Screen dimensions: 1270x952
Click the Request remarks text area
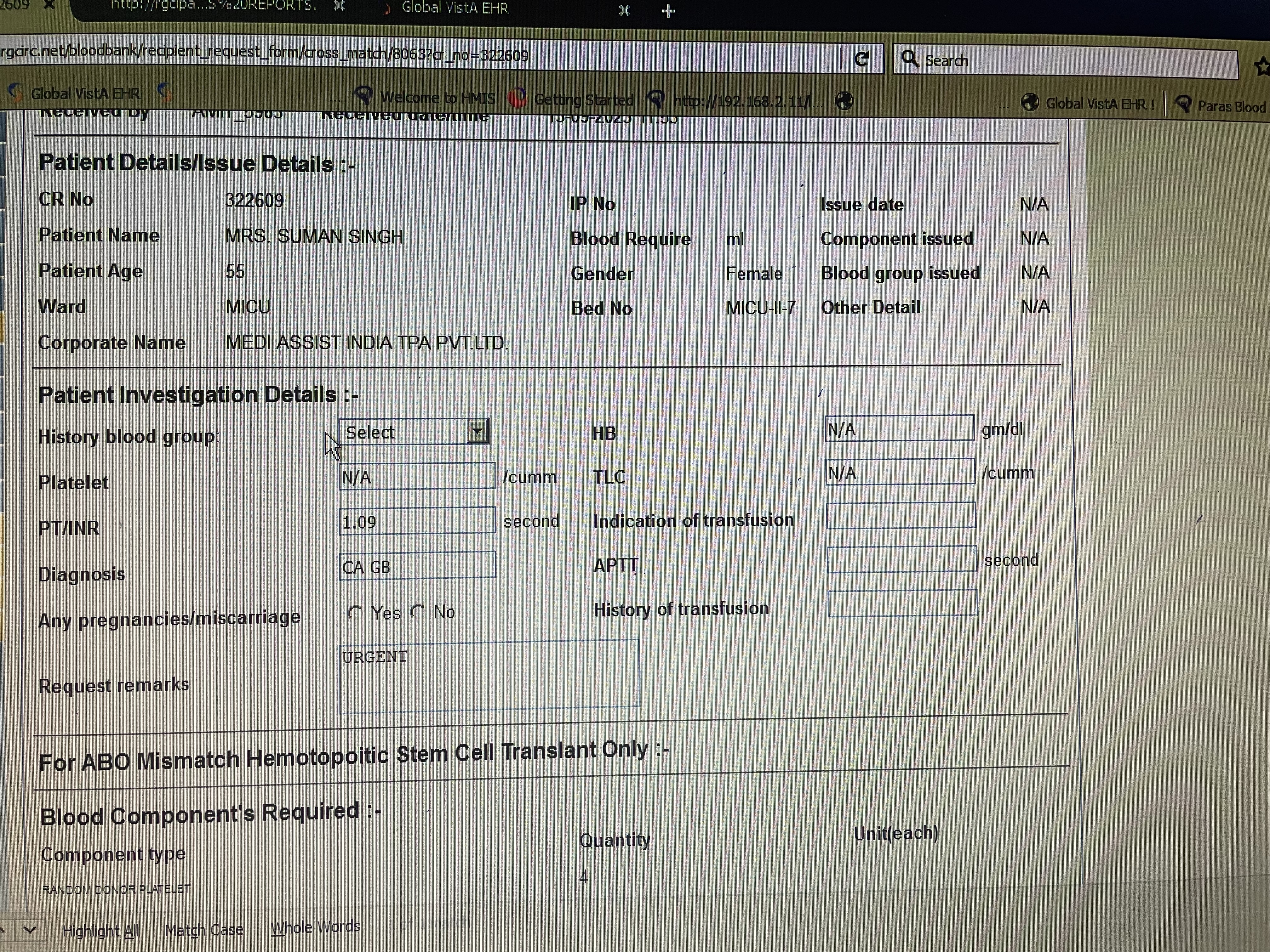click(489, 677)
